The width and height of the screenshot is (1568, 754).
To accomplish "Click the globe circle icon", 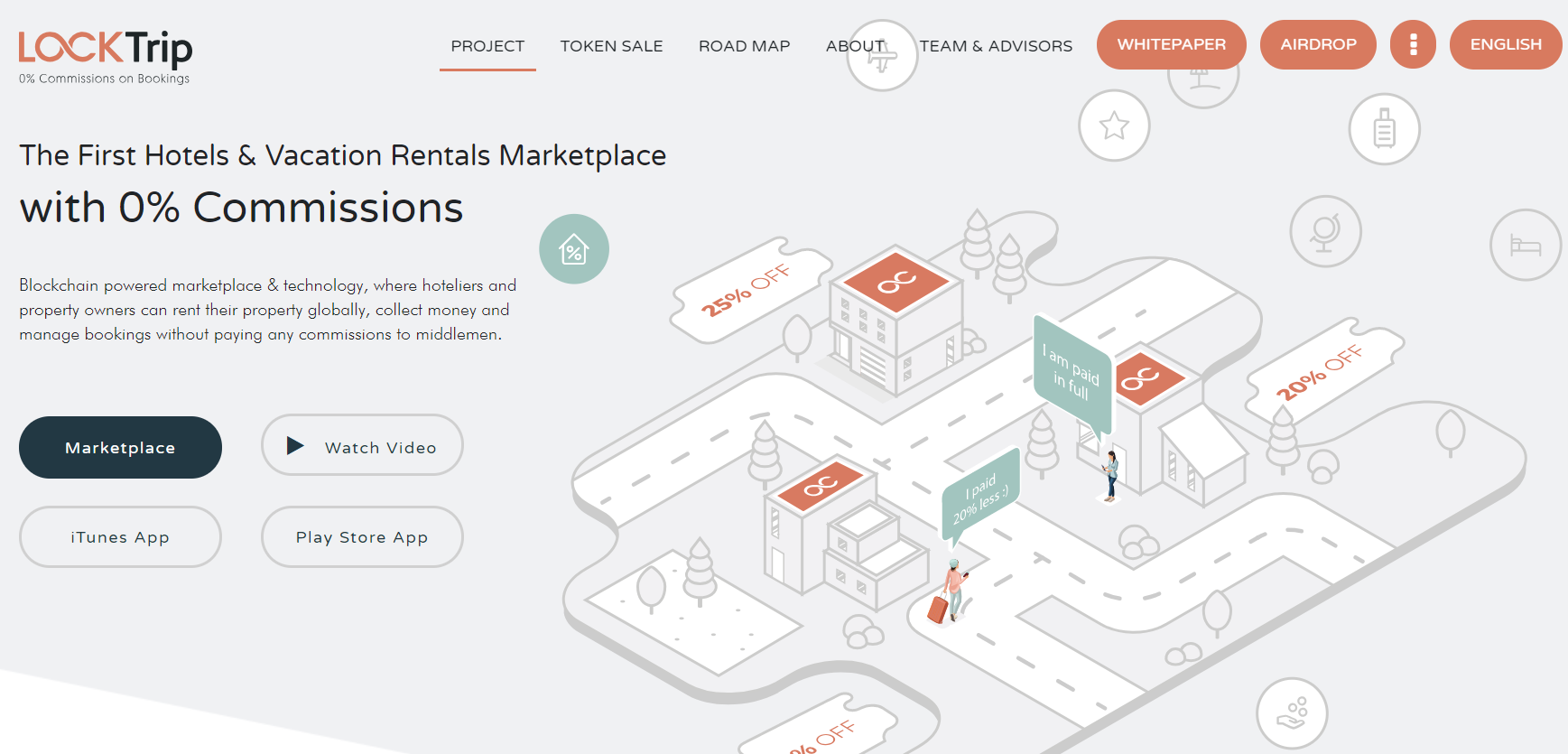I will coord(1325,232).
